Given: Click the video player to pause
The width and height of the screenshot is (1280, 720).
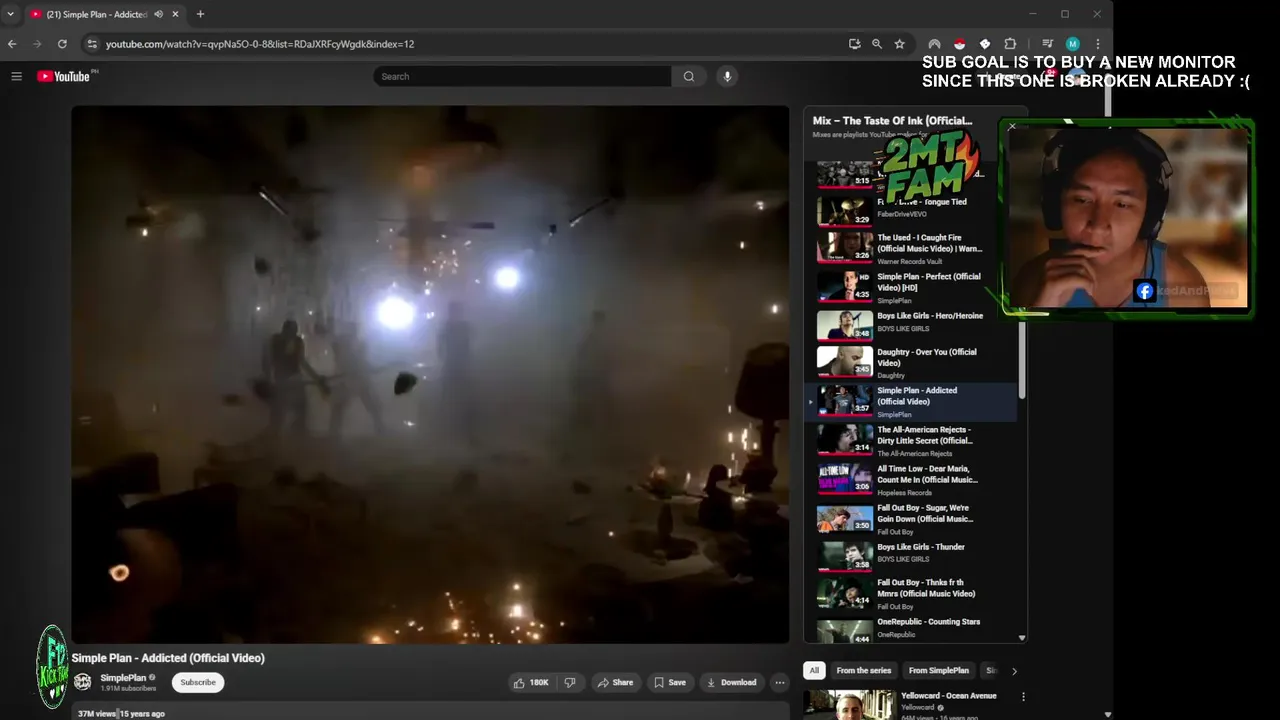Looking at the screenshot, I should click(430, 375).
